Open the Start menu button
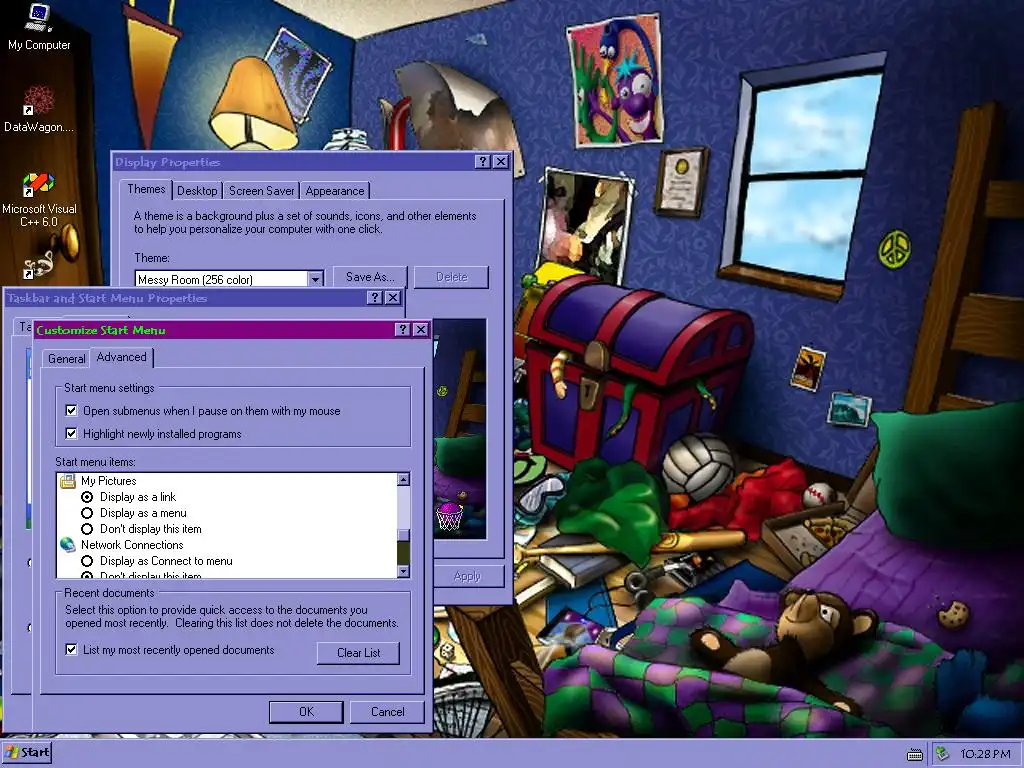Screen dimensions: 1024x768 coord(27,753)
